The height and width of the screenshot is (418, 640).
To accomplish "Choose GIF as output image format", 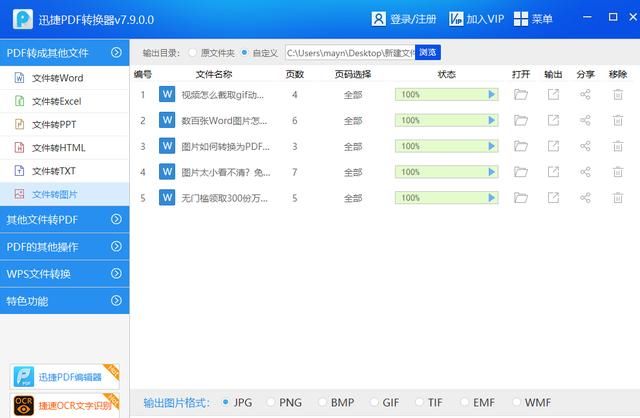I will pyautogui.click(x=374, y=402).
